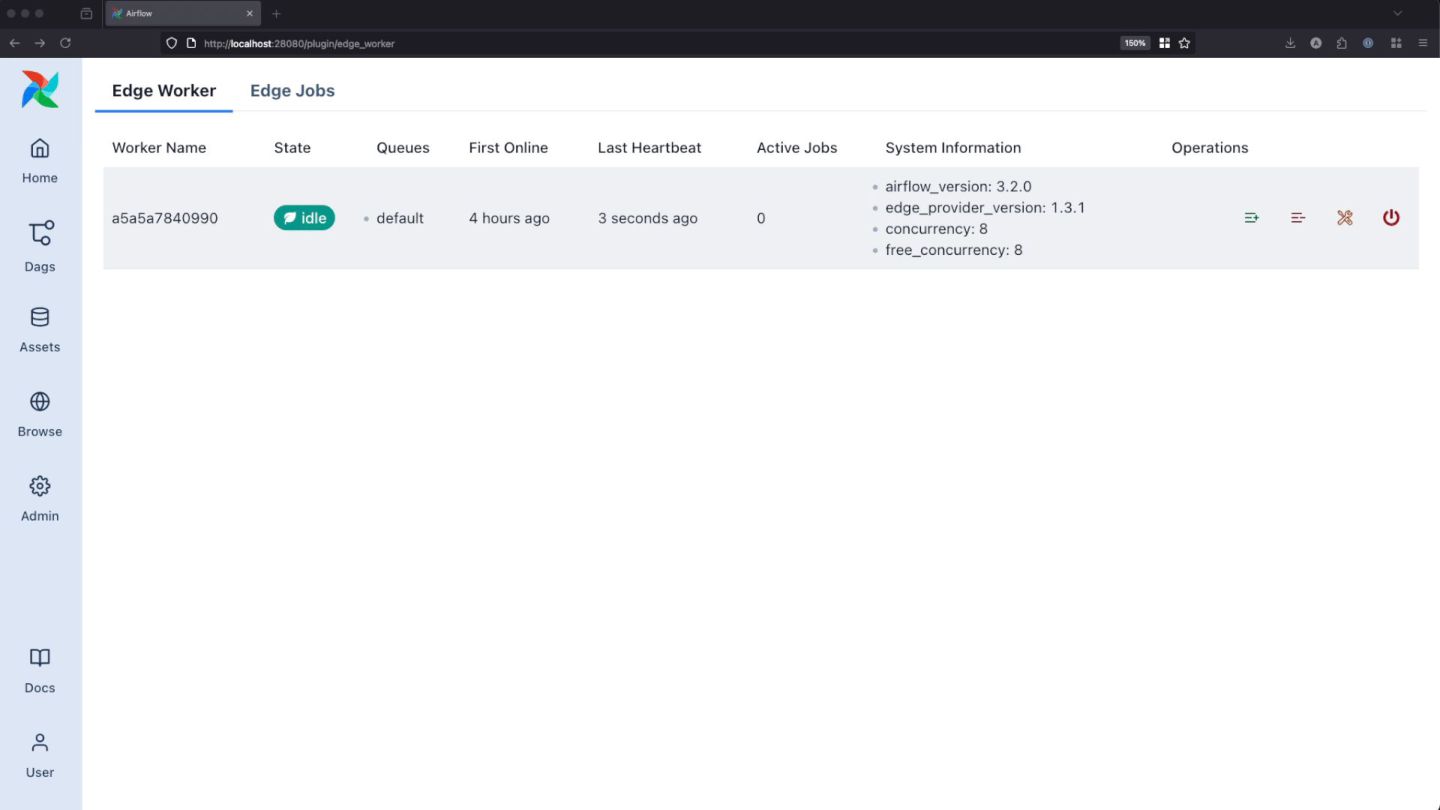Click the System Information column header

(x=953, y=147)
